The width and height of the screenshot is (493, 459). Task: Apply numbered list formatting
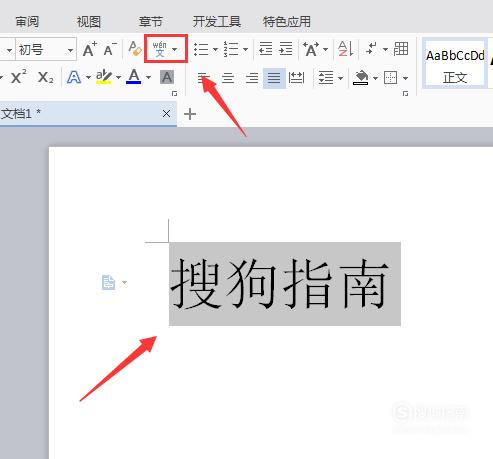[x=231, y=49]
